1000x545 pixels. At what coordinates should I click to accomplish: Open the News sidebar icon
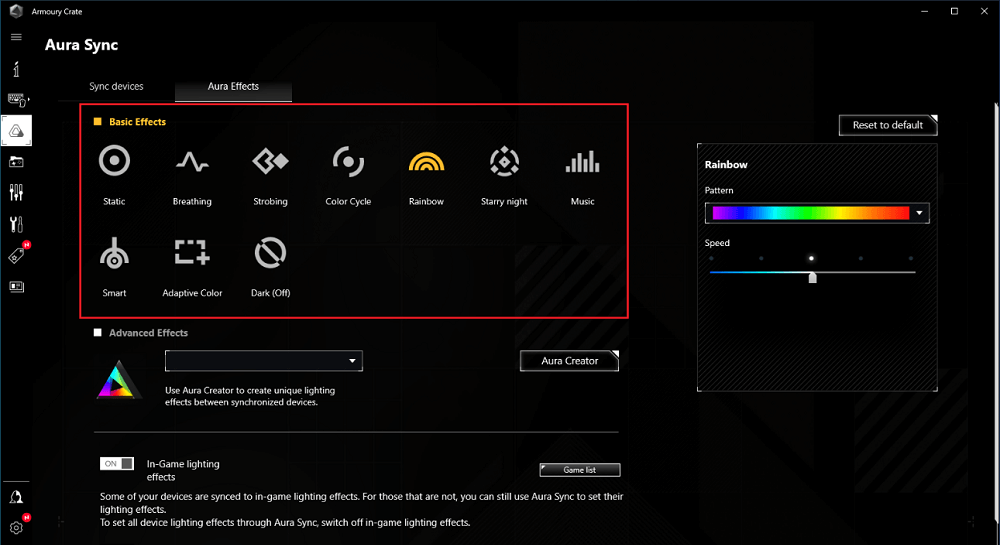(x=17, y=287)
